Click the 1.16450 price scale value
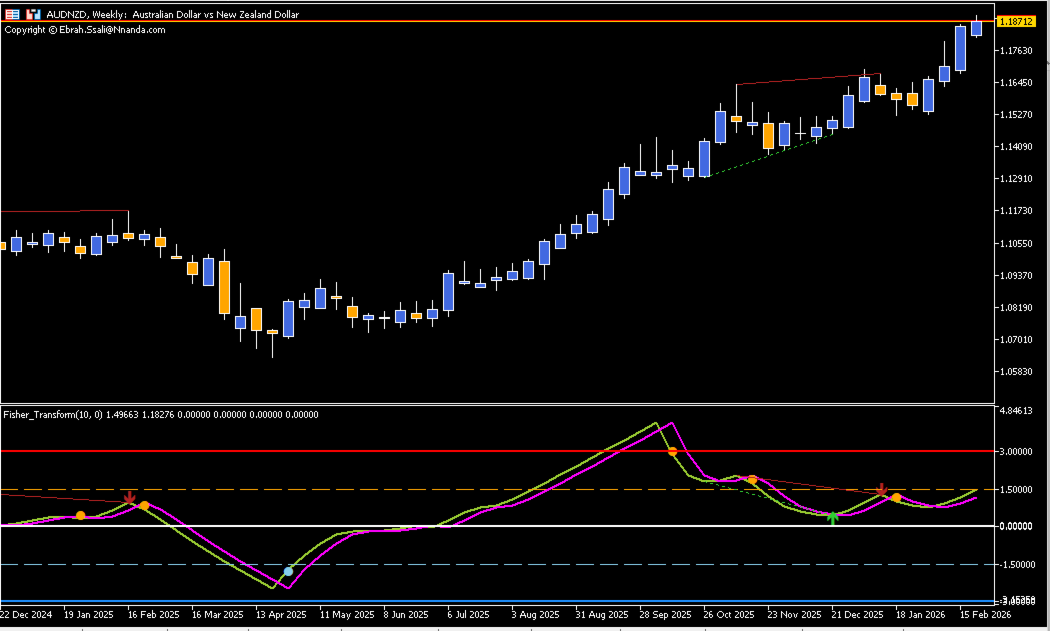 tap(1015, 83)
